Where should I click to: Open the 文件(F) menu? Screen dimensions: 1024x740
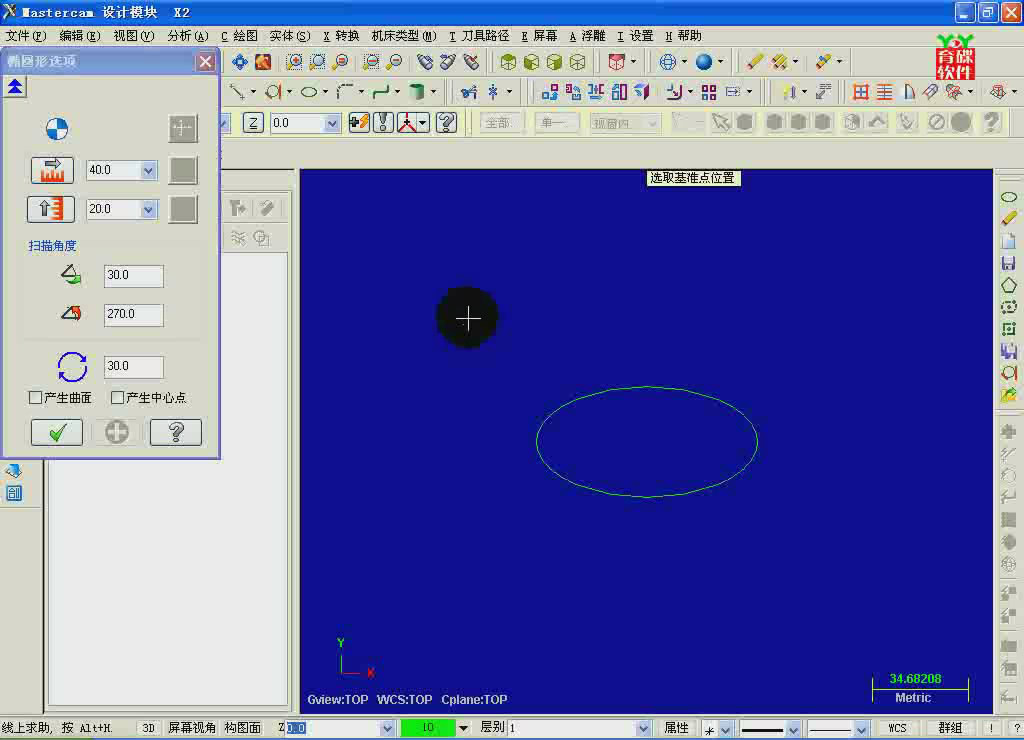point(26,36)
